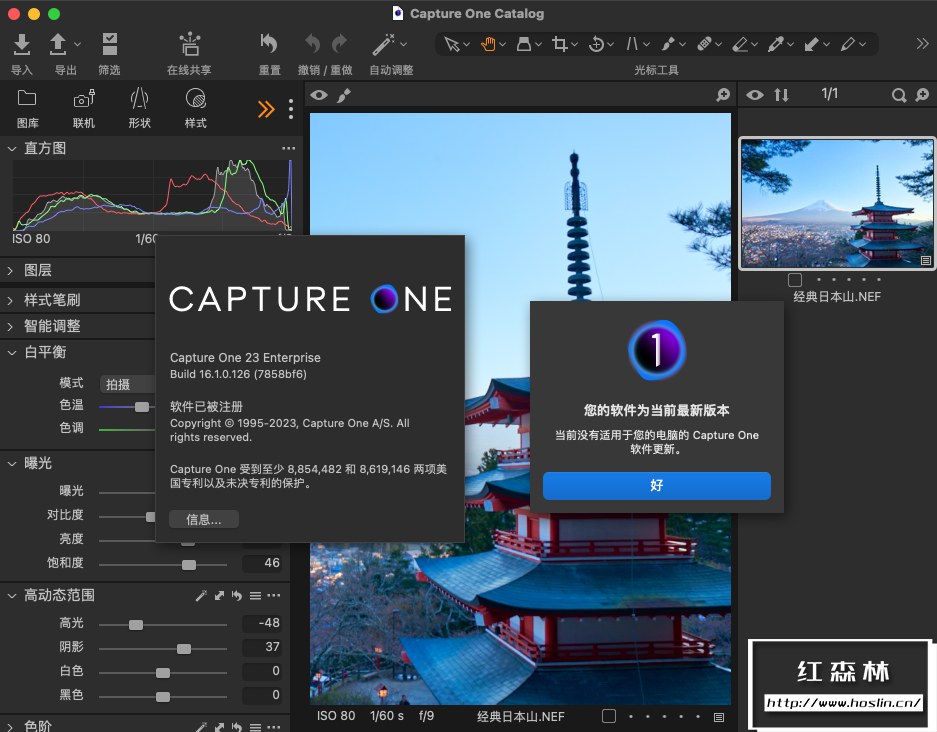Click the Info (信息...) button
This screenshot has height=732, width=937.
tap(203, 519)
